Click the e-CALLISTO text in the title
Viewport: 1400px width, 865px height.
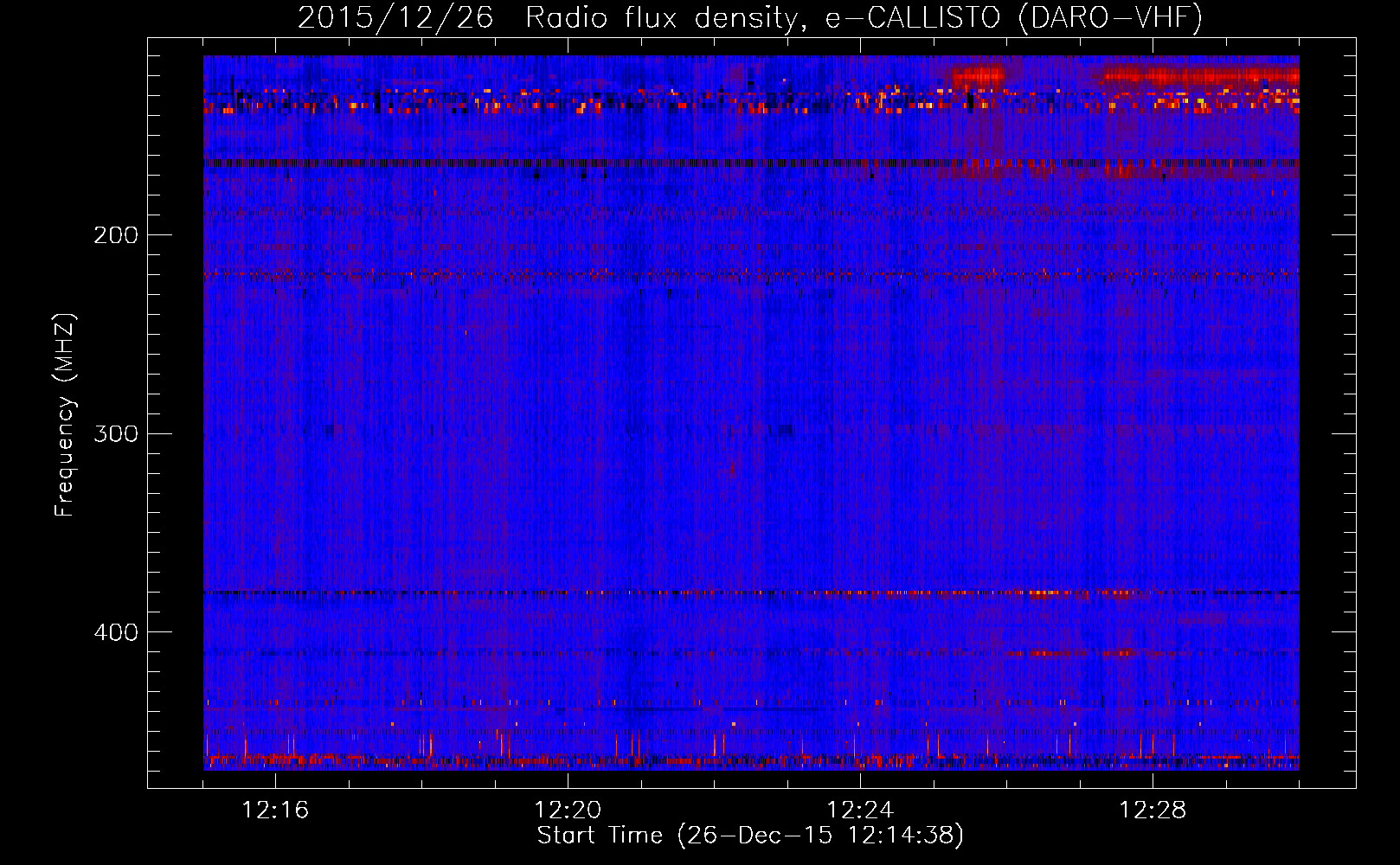click(912, 18)
